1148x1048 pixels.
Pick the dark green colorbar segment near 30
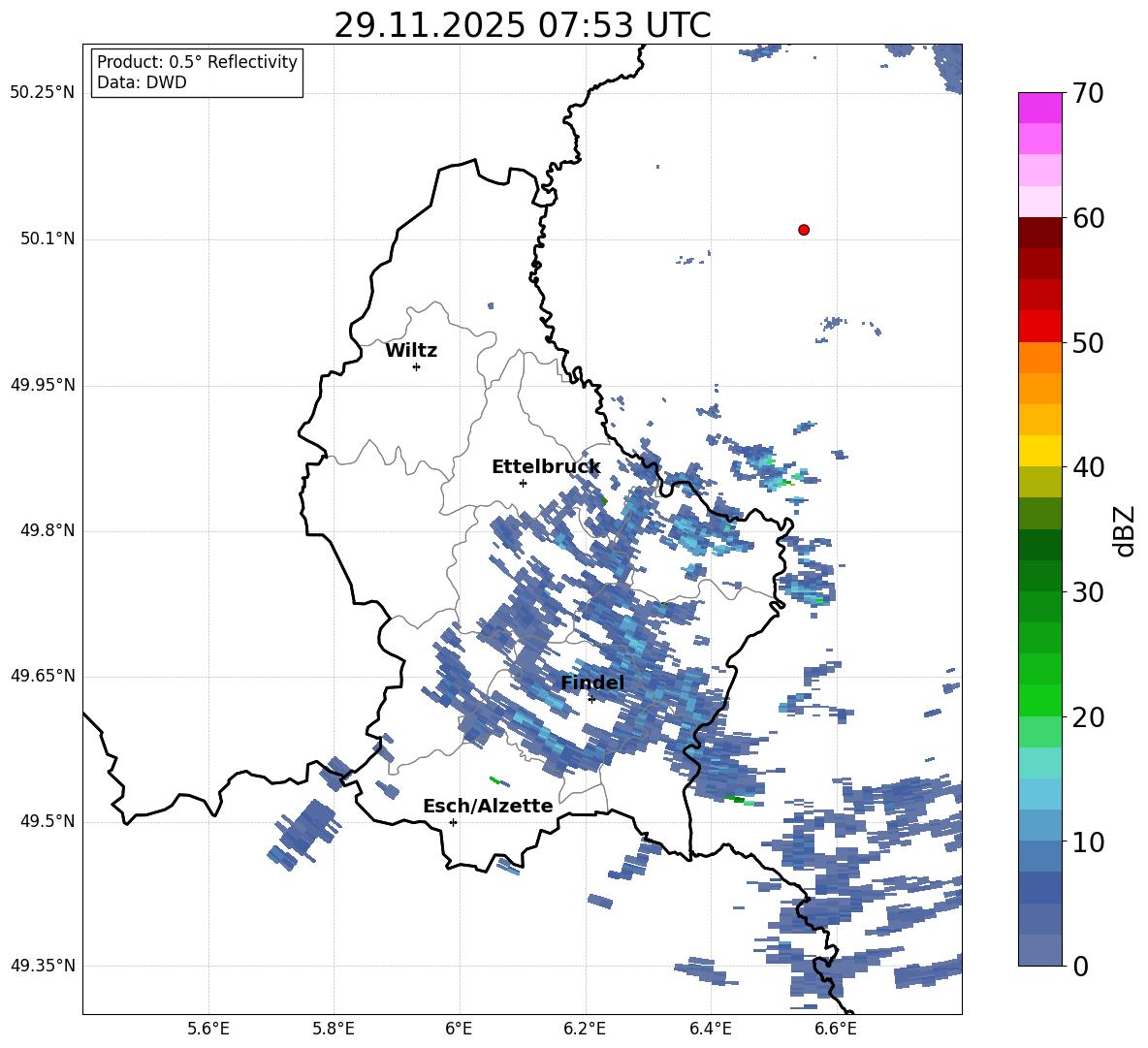tap(1040, 576)
